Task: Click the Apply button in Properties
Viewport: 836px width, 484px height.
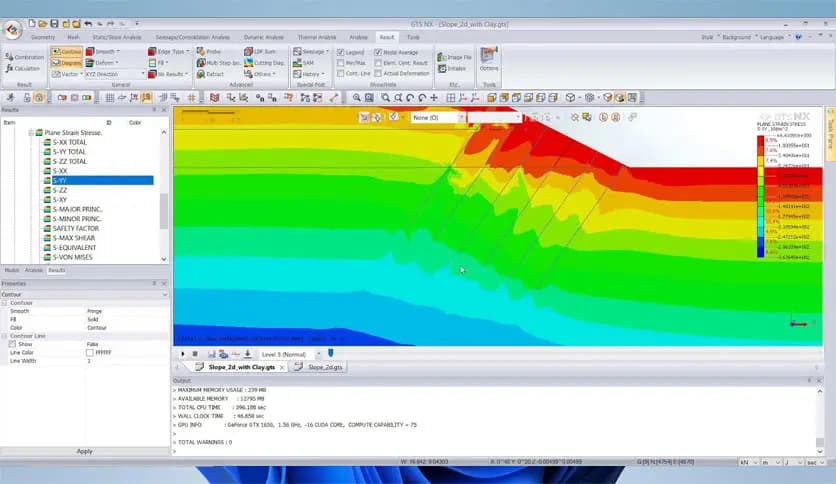Action: click(x=84, y=451)
